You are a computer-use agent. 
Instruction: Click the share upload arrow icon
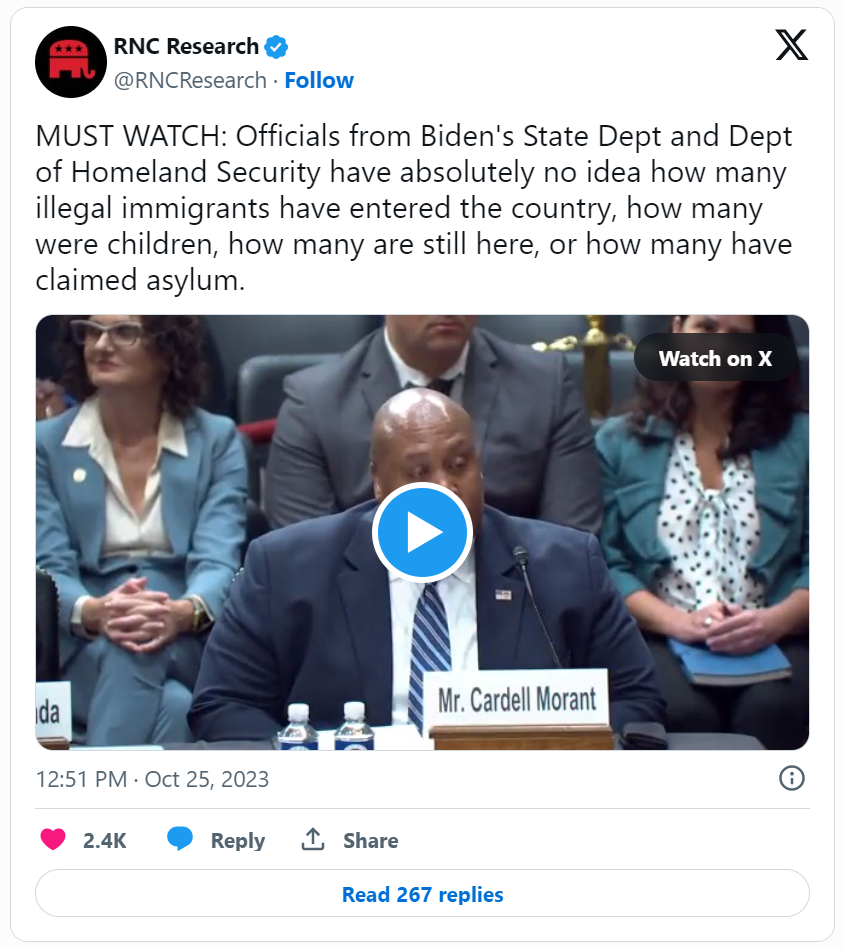(x=313, y=839)
